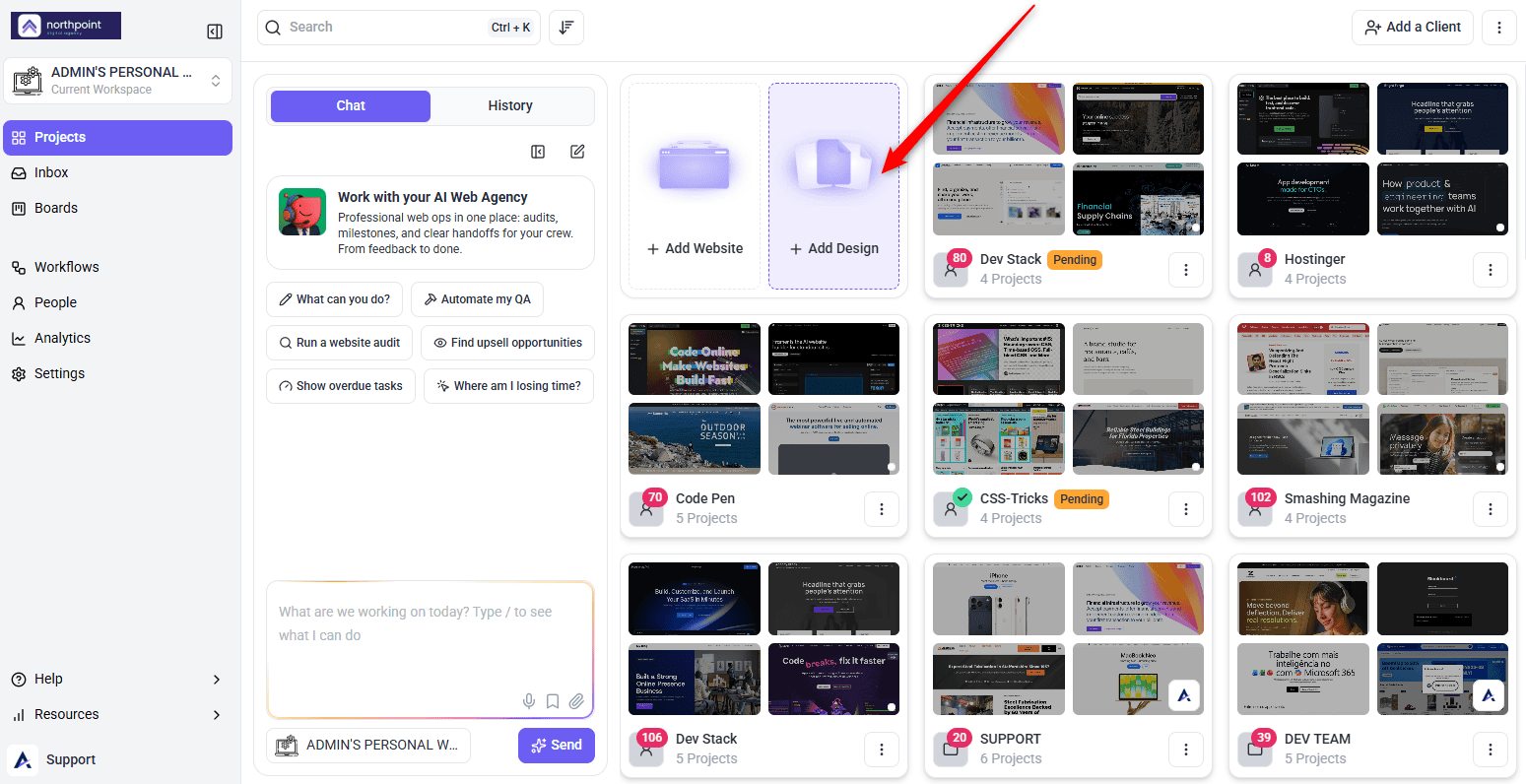
Task: Open the top-right more options menu
Action: pos(1499,28)
